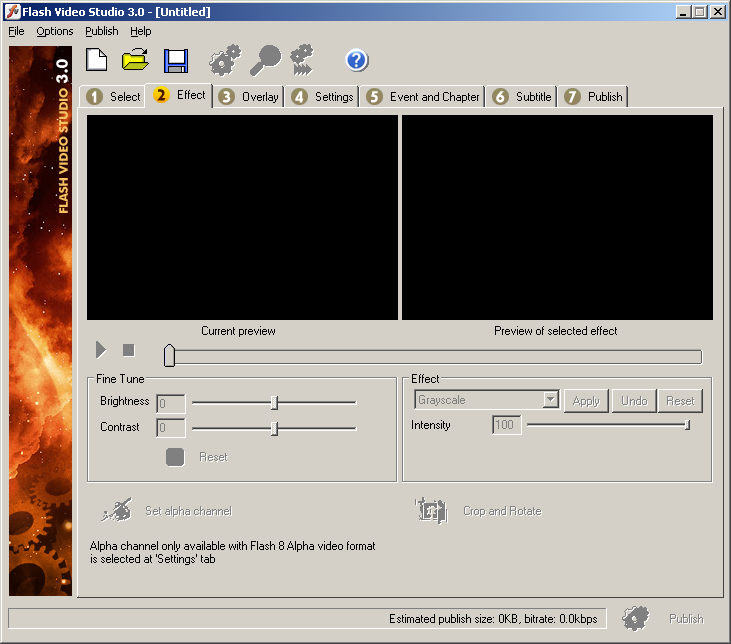731x644 pixels.
Task: Minimize the Flash Video Studio window
Action: 683,12
